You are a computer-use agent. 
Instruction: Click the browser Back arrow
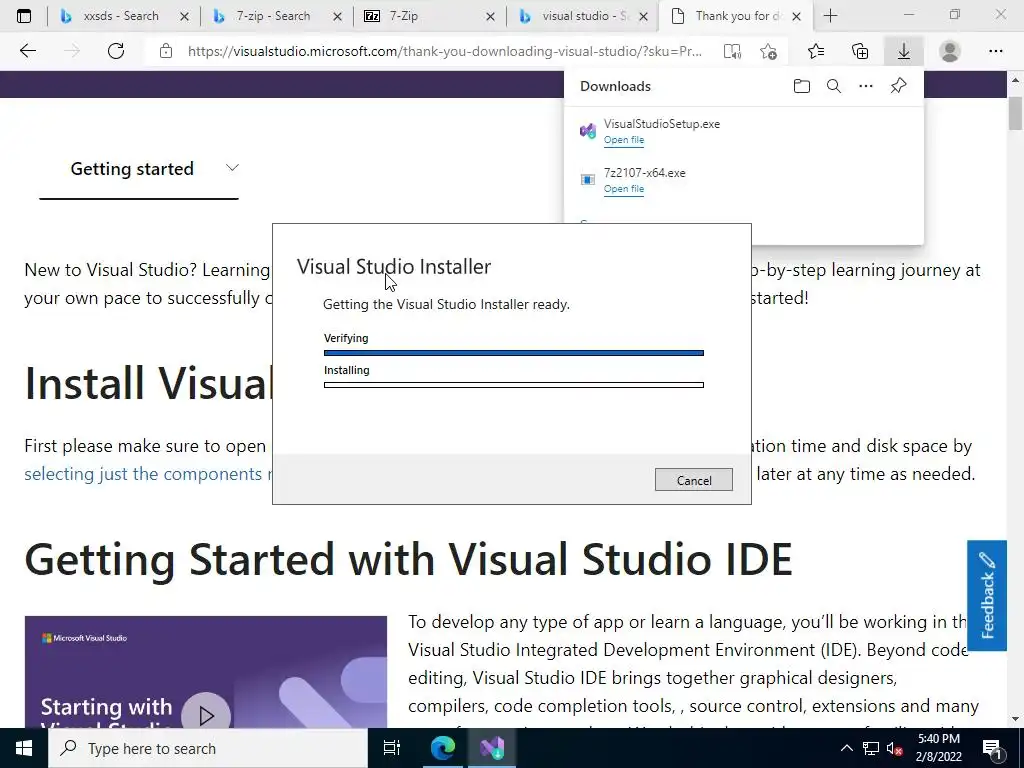(x=27, y=51)
